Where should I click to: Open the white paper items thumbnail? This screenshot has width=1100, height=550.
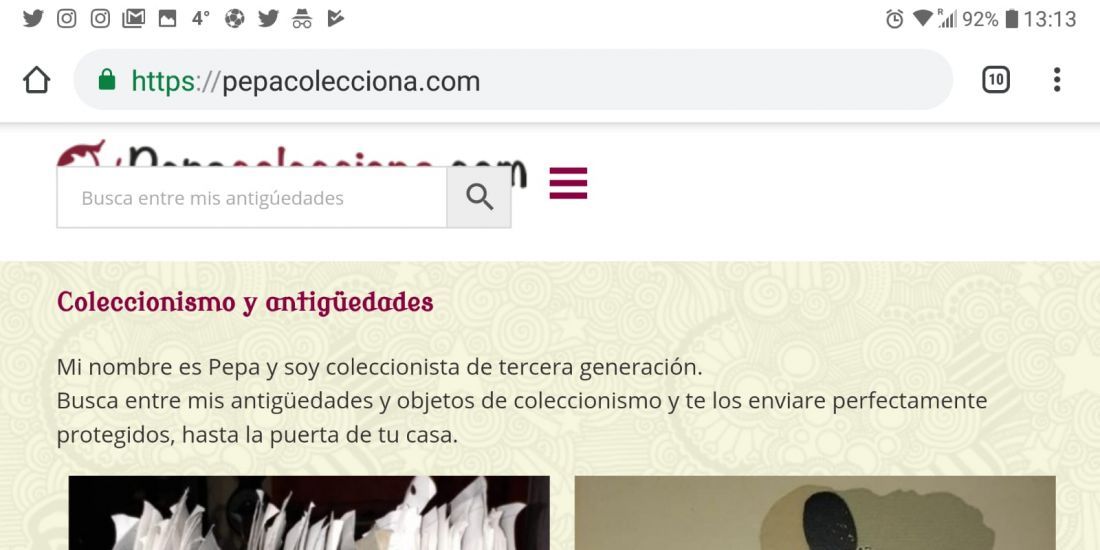(x=309, y=513)
